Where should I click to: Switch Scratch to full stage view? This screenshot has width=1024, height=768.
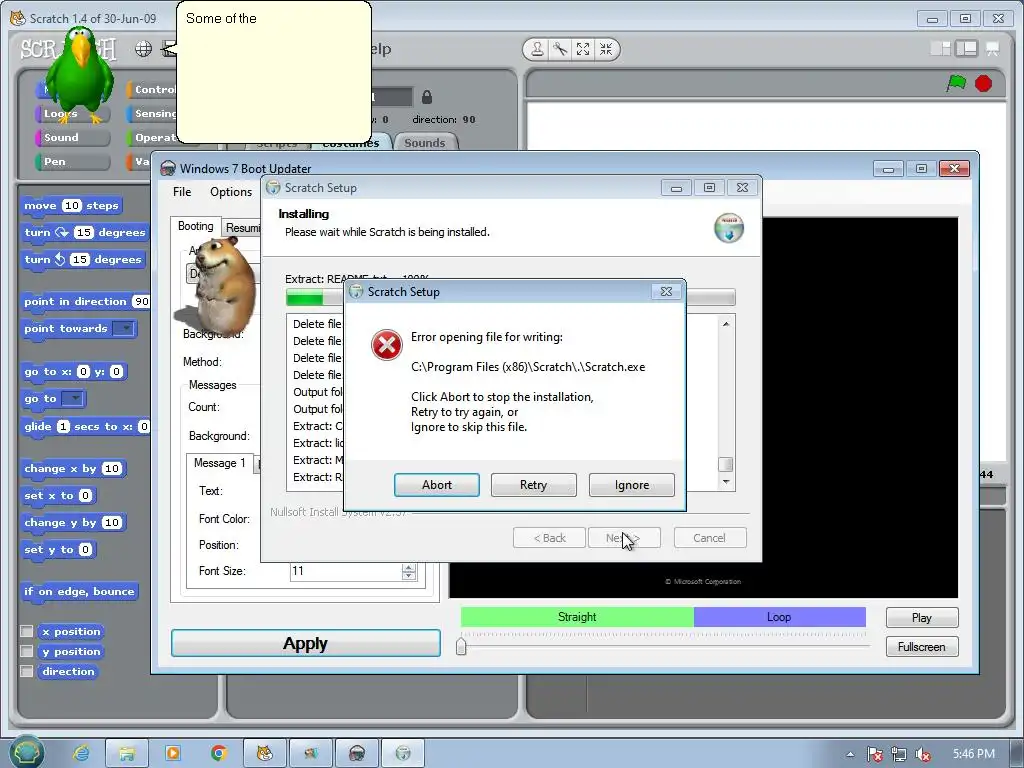(x=967, y=48)
